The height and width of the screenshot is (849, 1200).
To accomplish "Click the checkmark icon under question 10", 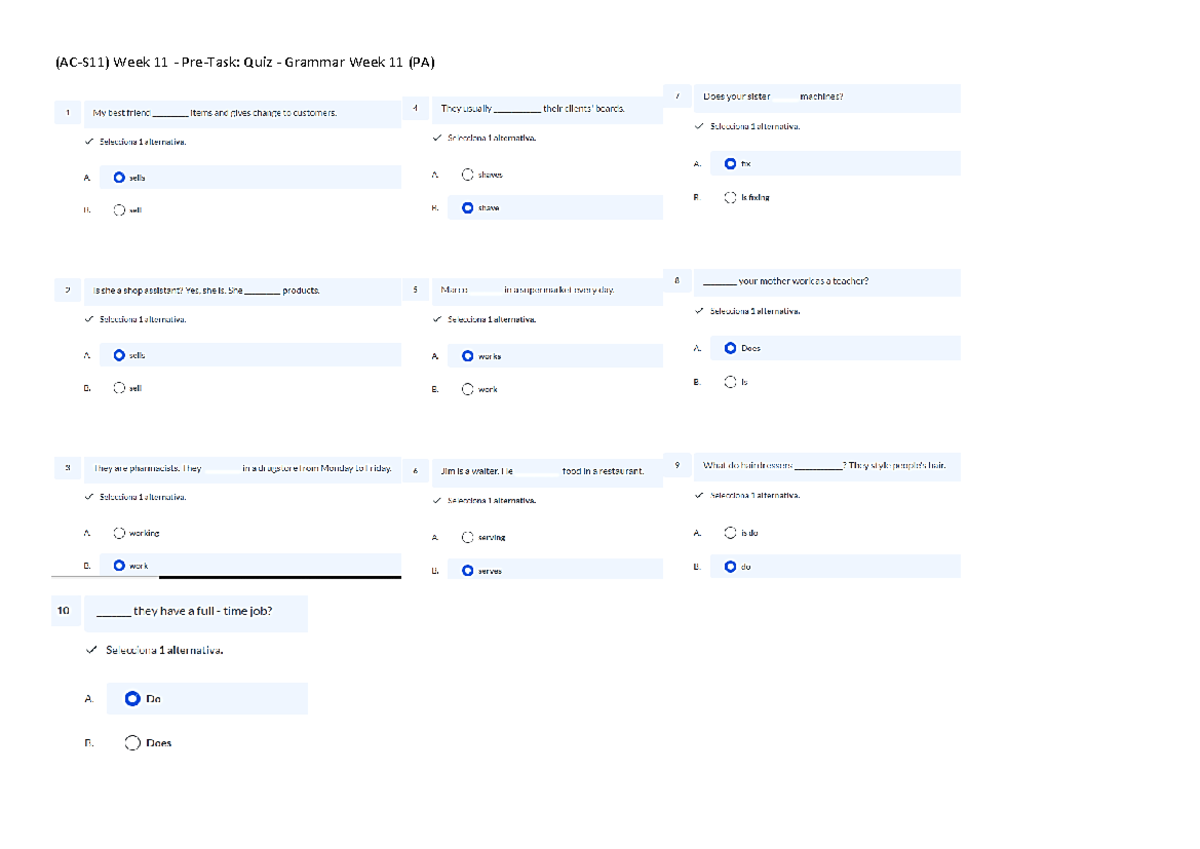I will pyautogui.click(x=92, y=649).
